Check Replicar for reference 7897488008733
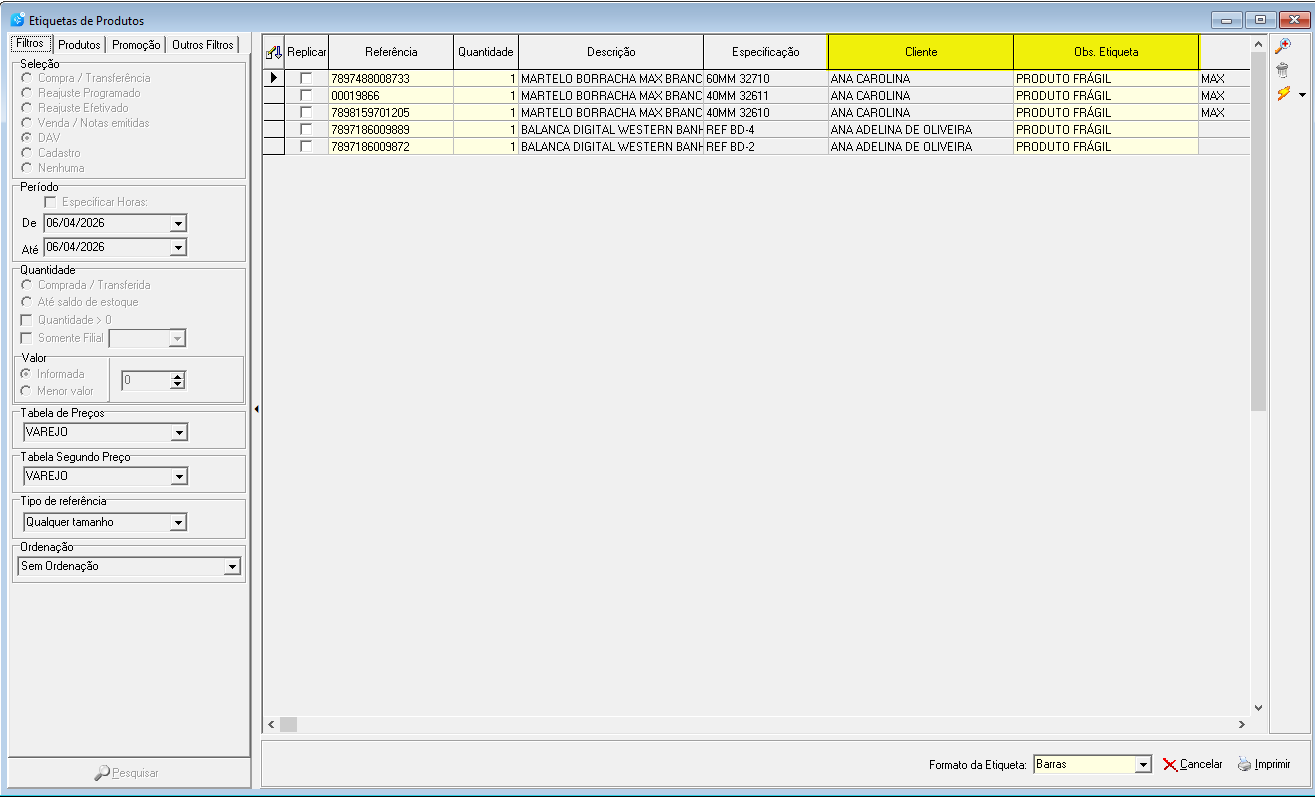Screen dimensions: 1315x797 306,78
